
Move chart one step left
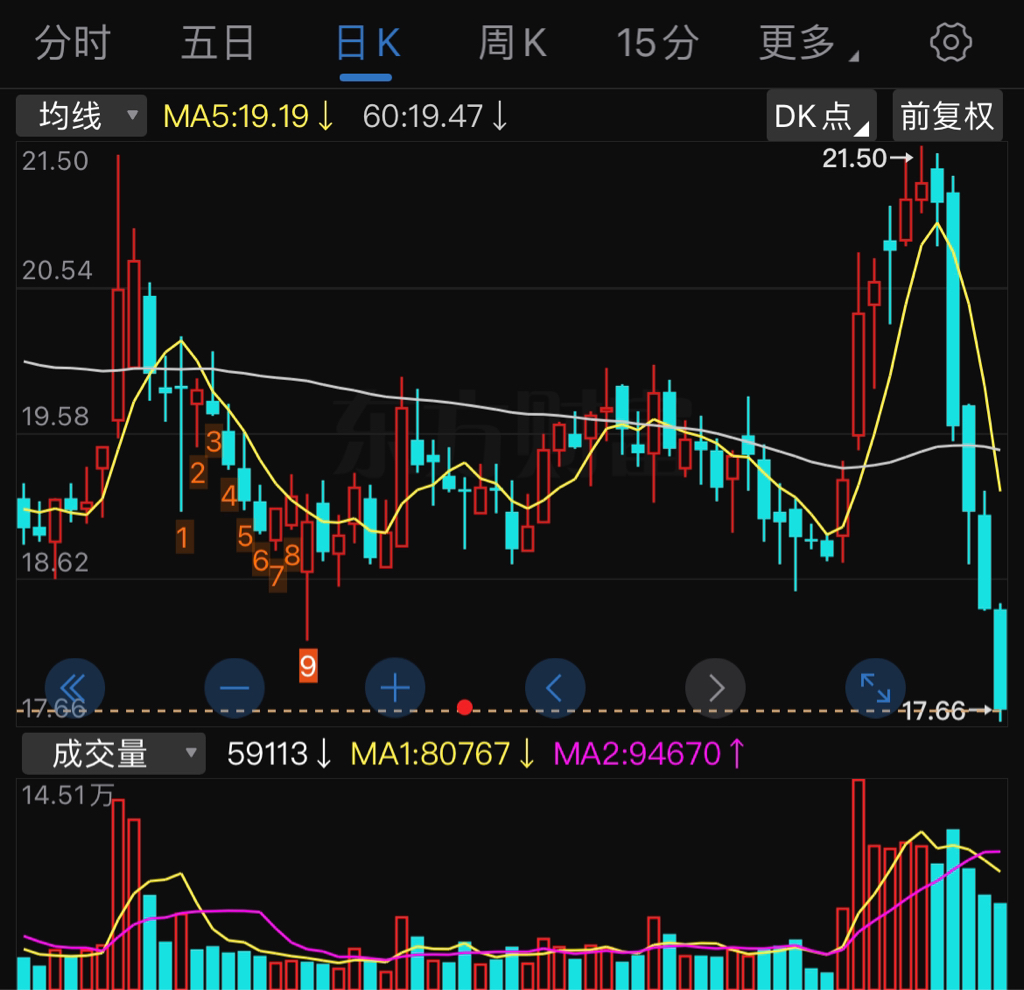point(555,688)
